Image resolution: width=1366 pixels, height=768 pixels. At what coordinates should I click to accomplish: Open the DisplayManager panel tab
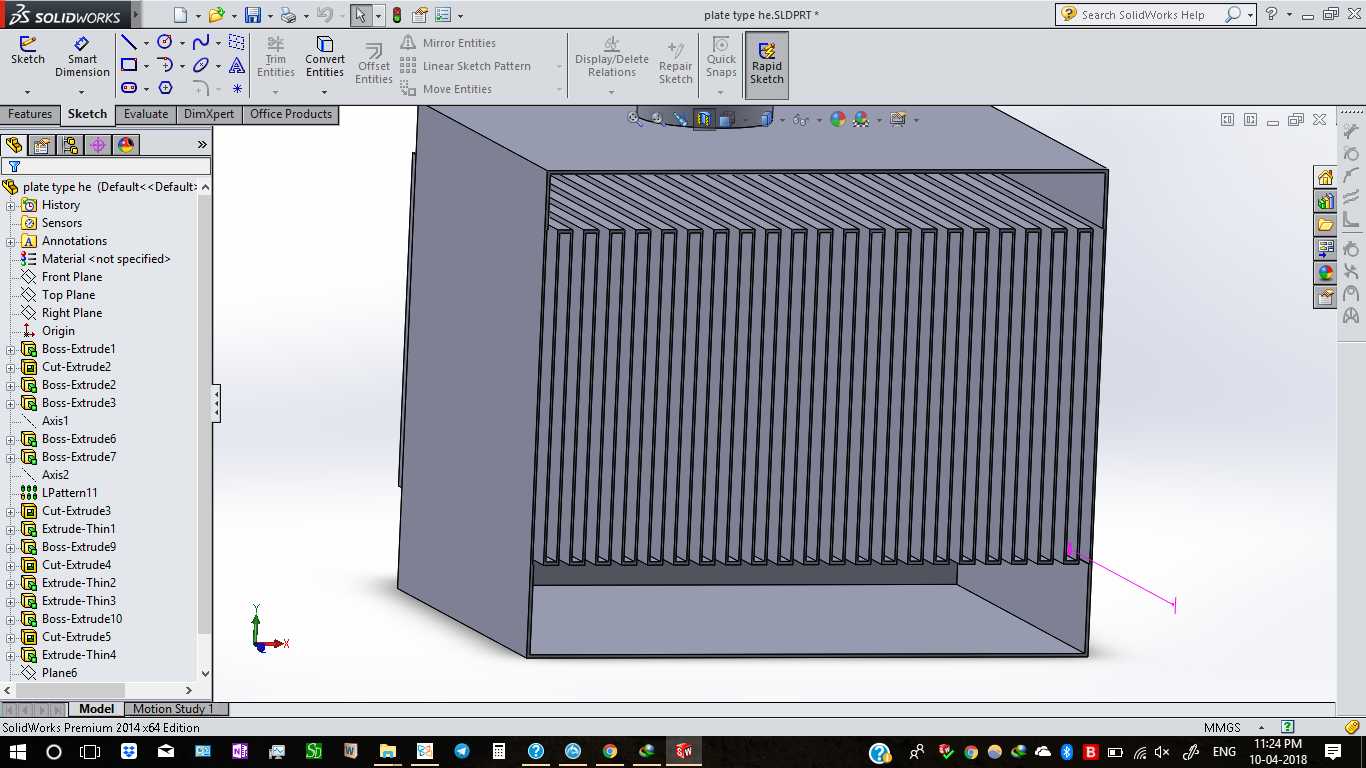126,145
